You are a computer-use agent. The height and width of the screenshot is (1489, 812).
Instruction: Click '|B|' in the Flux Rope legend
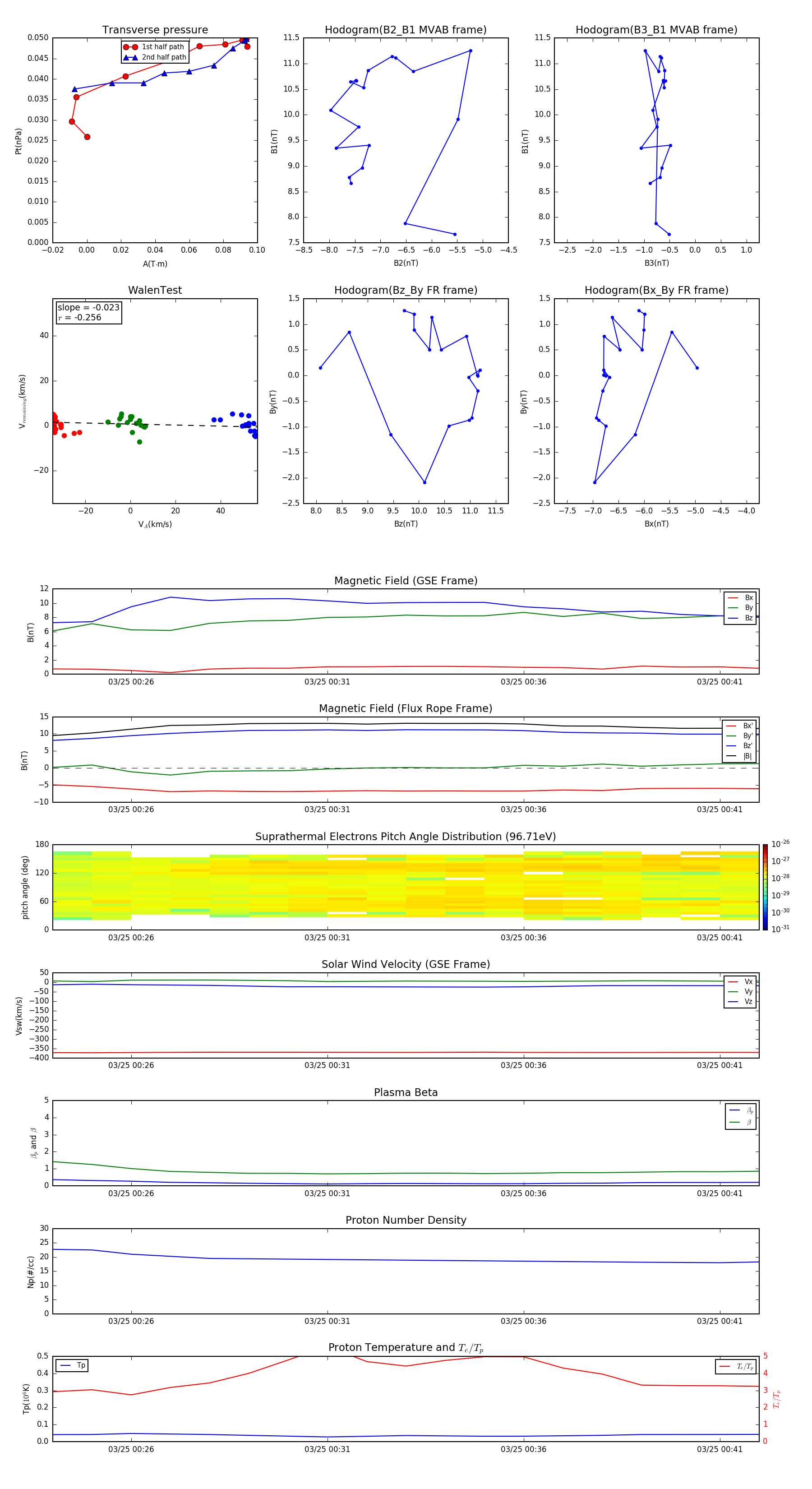[739, 757]
